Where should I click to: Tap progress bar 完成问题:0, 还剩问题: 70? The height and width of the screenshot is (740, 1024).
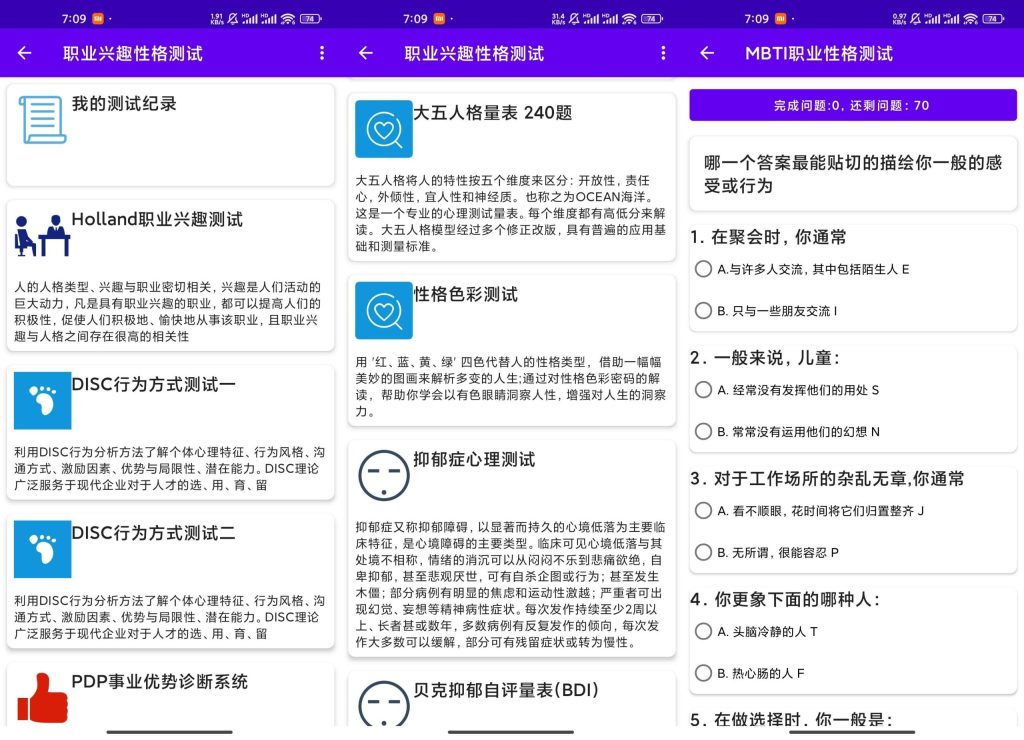coord(852,105)
